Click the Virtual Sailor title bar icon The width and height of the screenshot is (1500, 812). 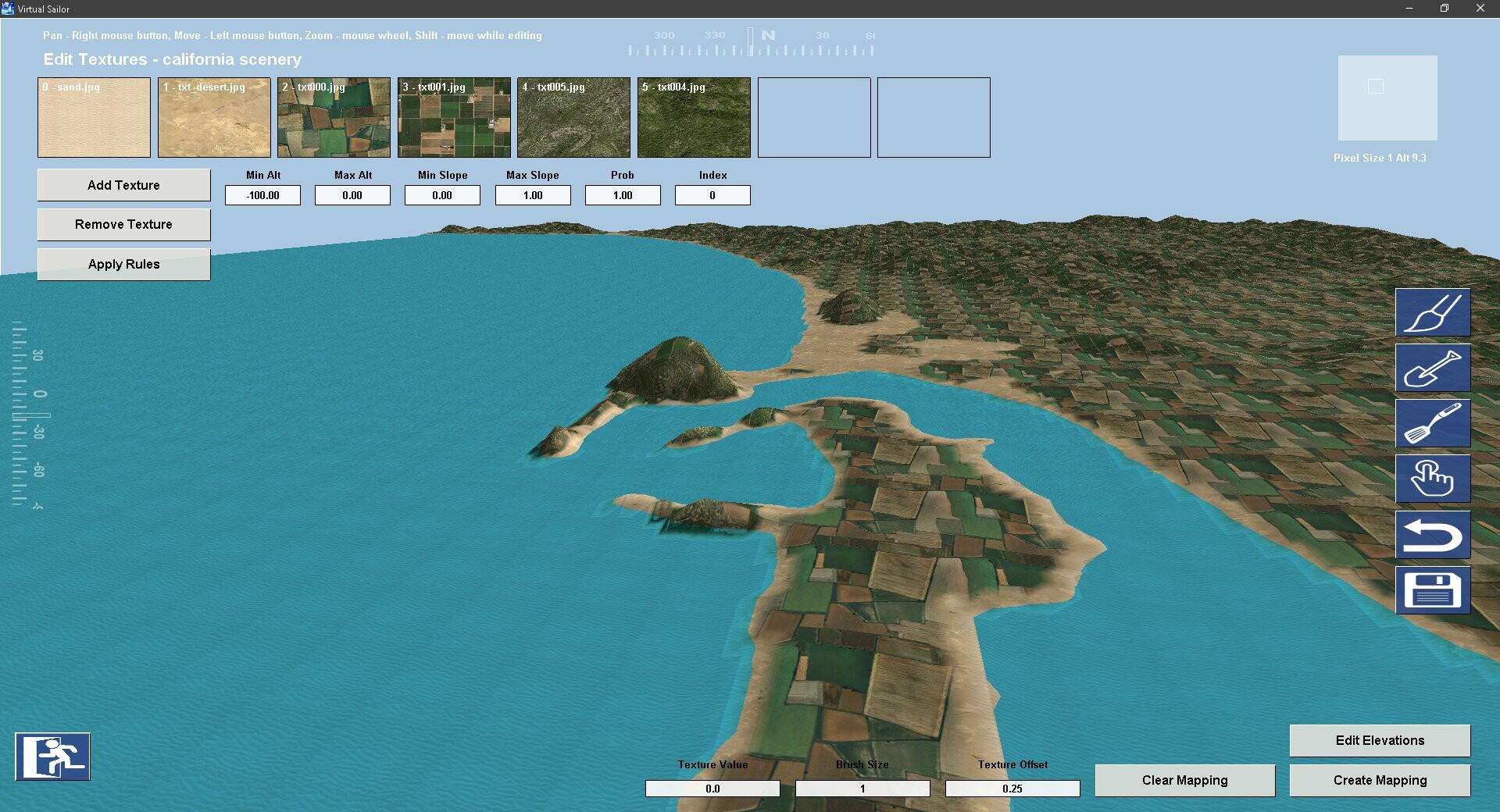click(9, 9)
